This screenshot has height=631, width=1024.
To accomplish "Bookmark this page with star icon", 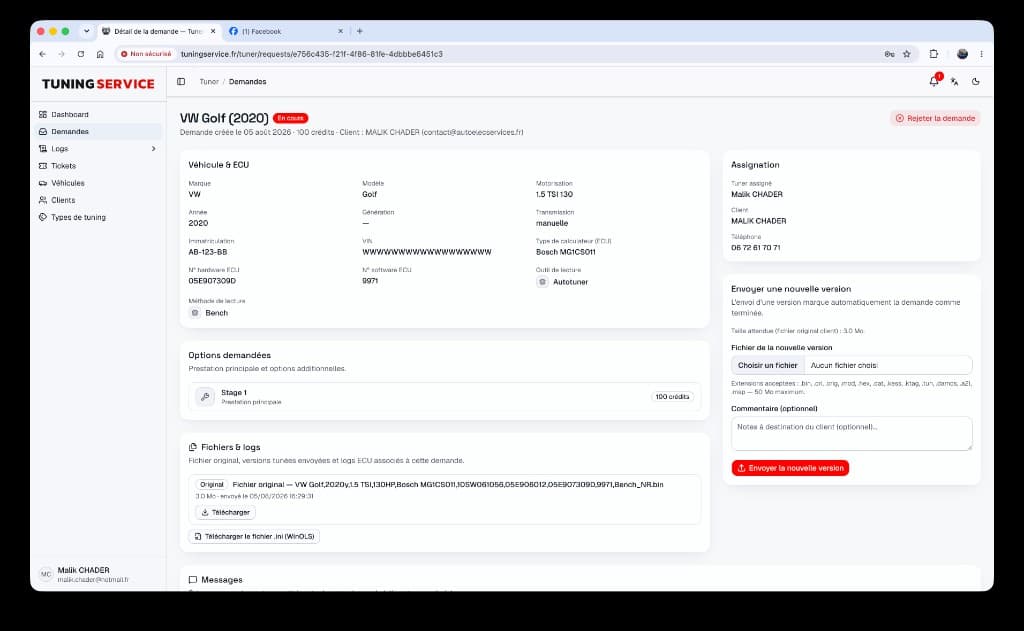I will coord(906,54).
